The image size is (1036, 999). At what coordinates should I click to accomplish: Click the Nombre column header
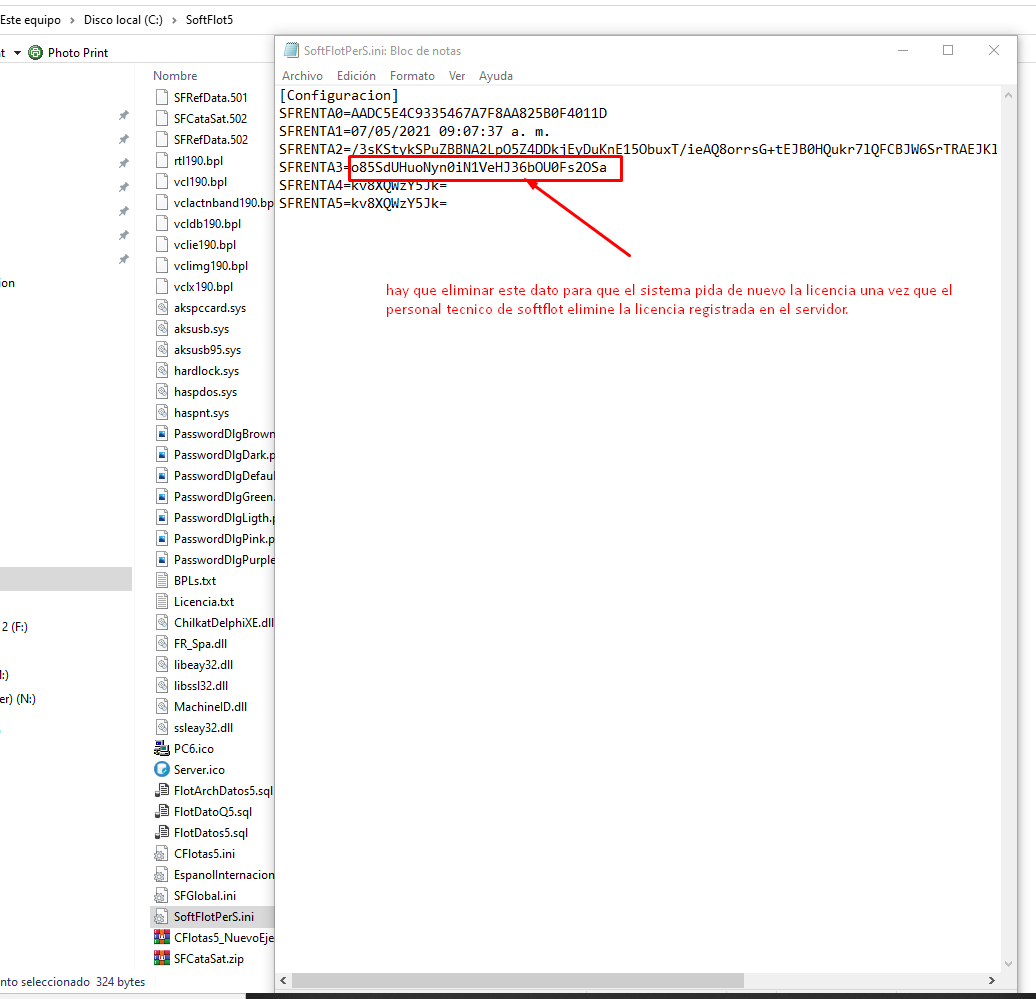pos(175,76)
